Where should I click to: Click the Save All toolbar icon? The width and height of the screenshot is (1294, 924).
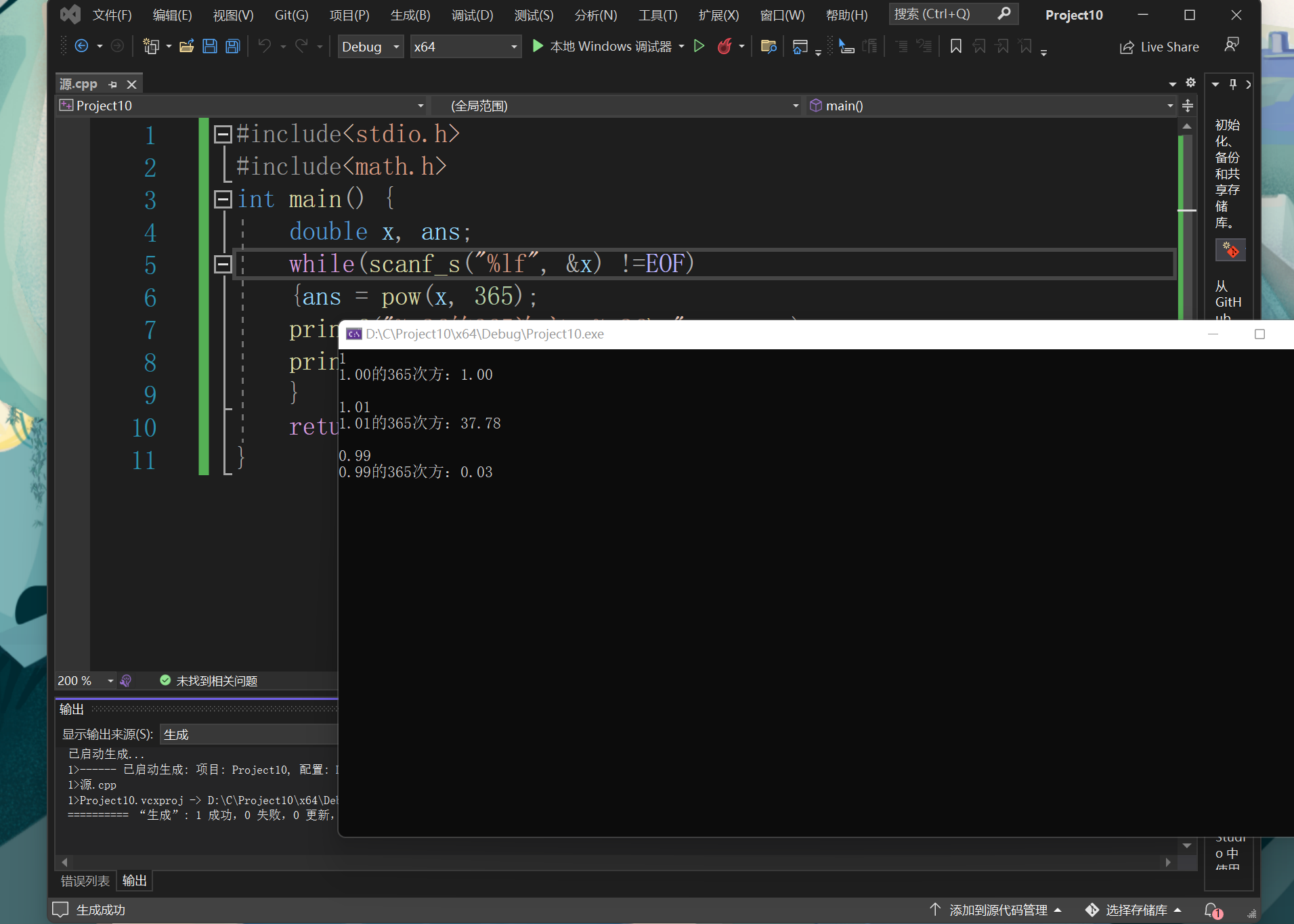point(232,47)
